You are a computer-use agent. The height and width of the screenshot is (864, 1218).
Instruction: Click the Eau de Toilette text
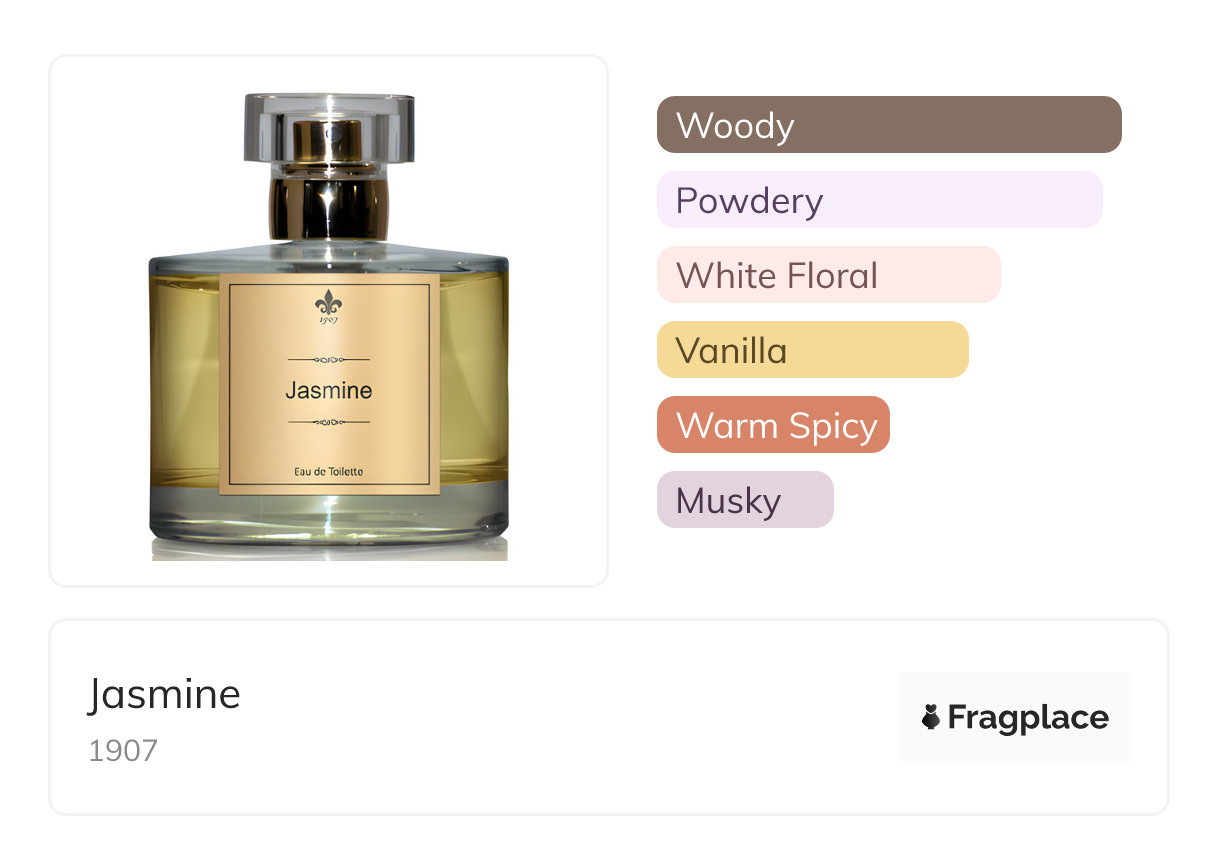pos(329,471)
